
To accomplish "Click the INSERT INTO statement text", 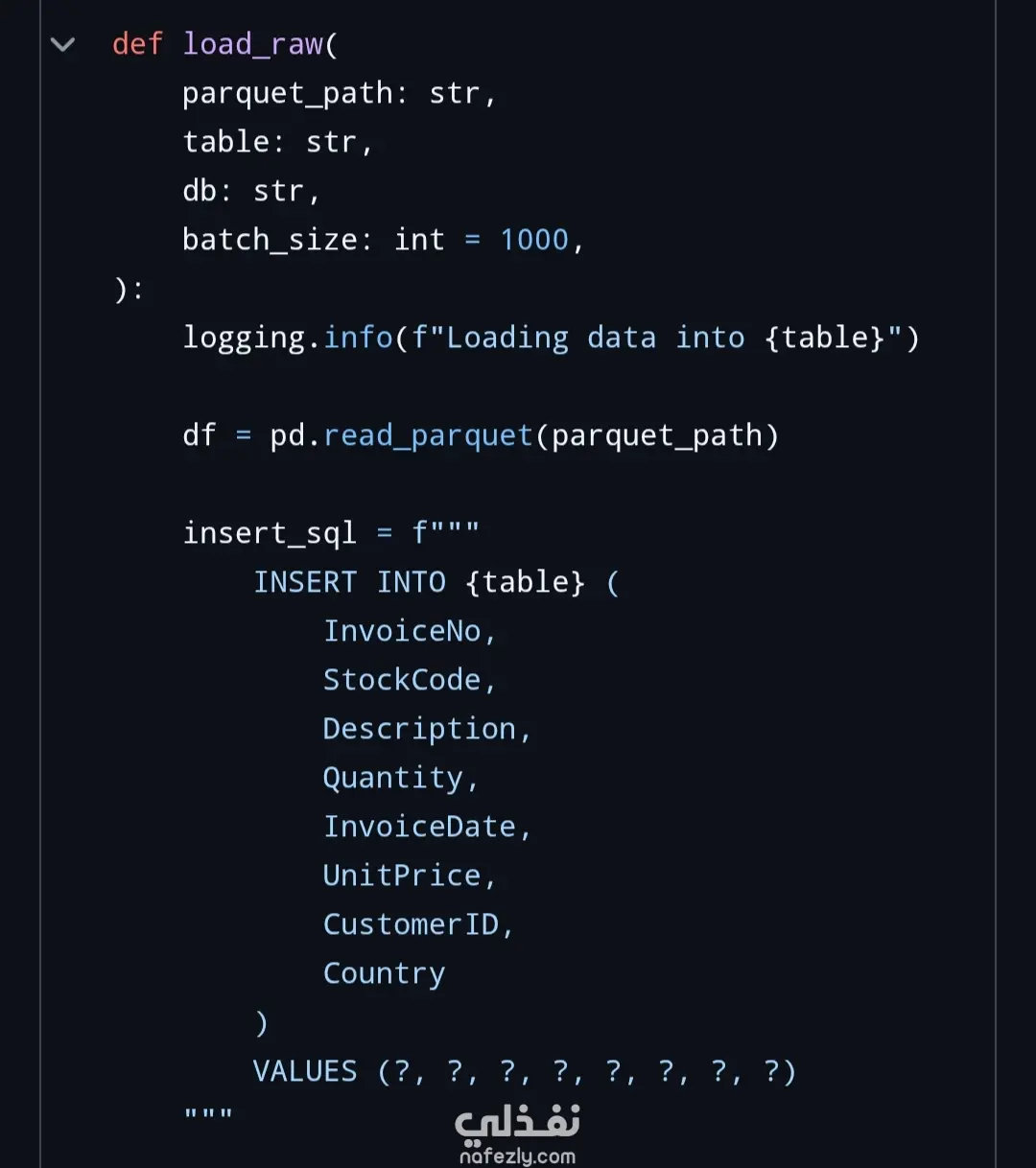I will [350, 582].
